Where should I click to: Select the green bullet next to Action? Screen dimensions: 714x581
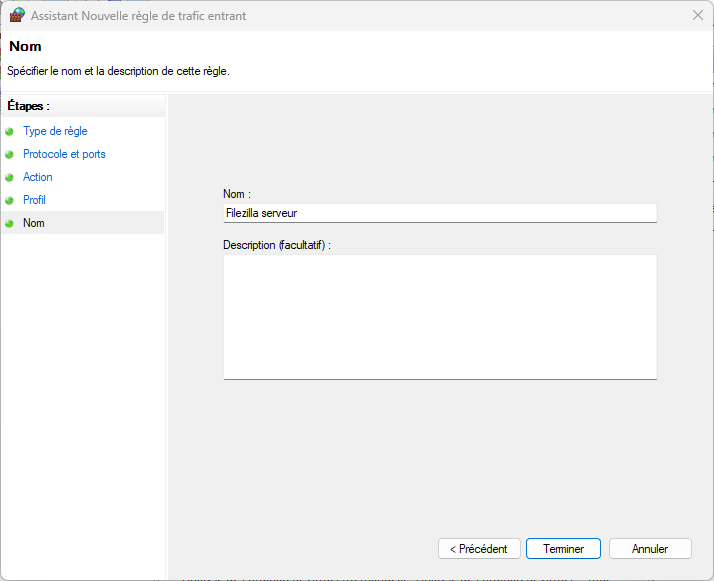(10, 177)
